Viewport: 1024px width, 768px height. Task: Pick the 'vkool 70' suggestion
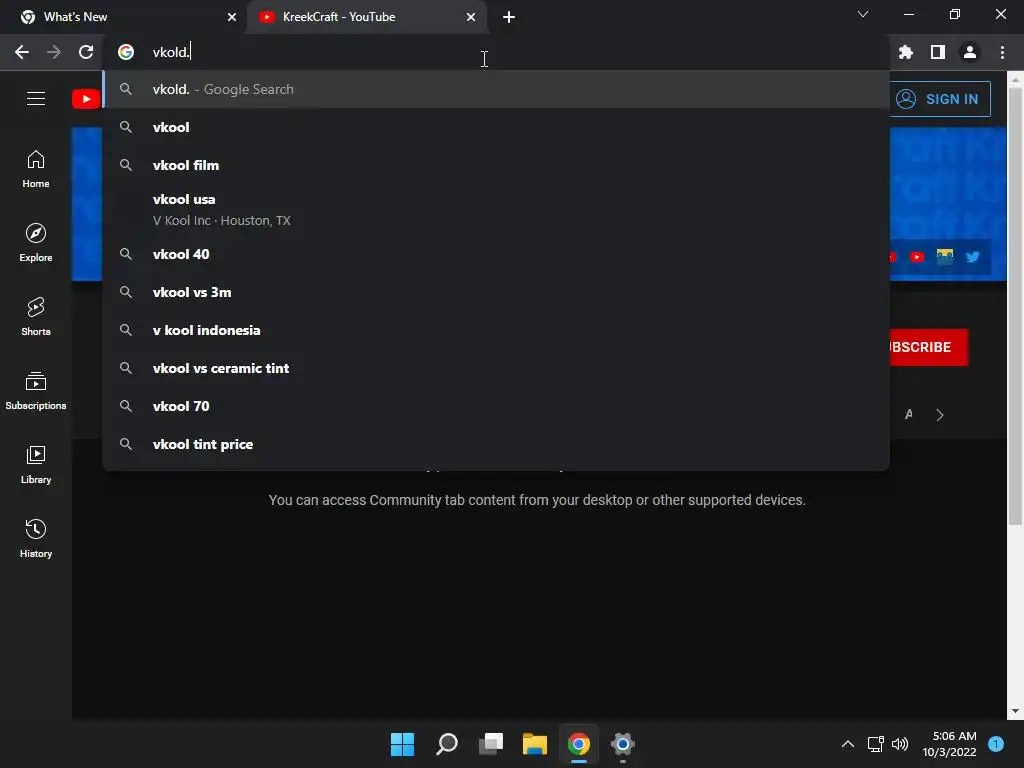coord(496,406)
